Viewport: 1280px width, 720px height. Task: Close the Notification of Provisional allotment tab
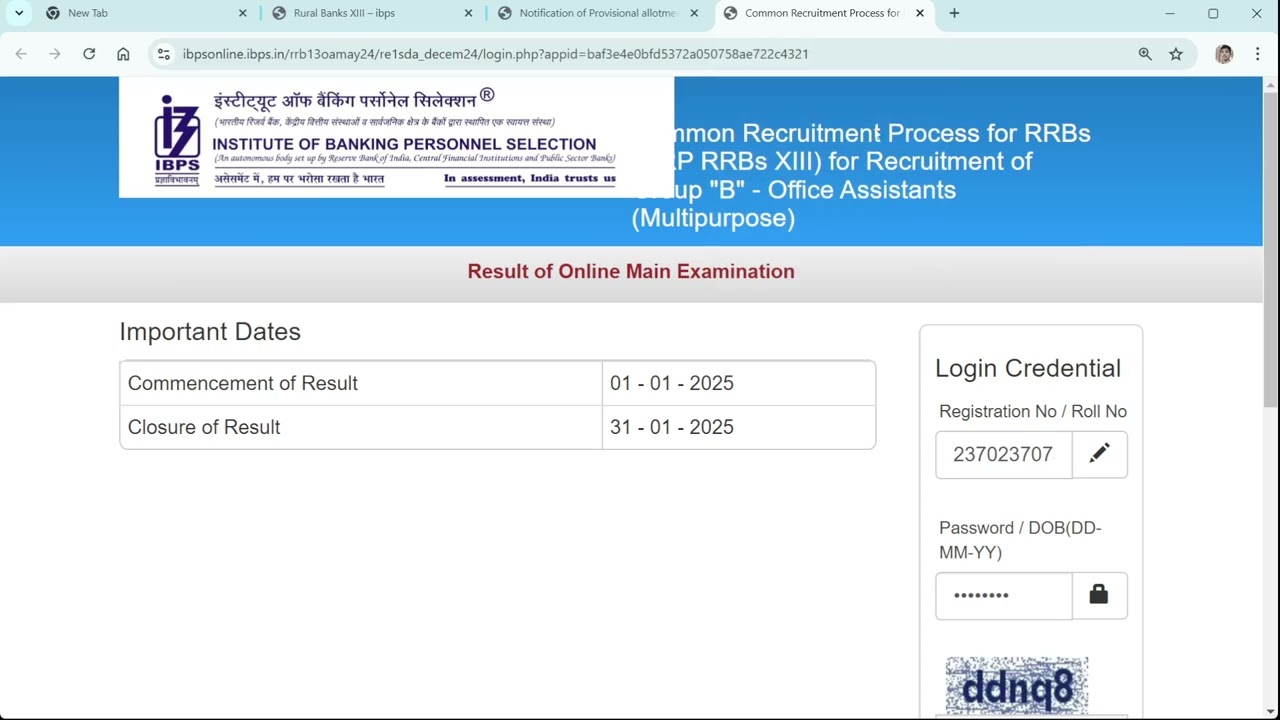[x=694, y=13]
